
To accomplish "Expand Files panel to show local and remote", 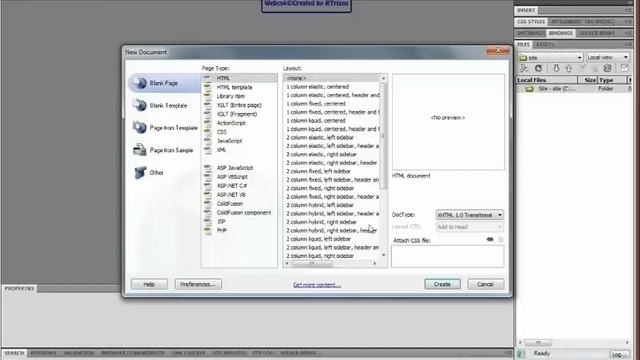I will point(624,68).
